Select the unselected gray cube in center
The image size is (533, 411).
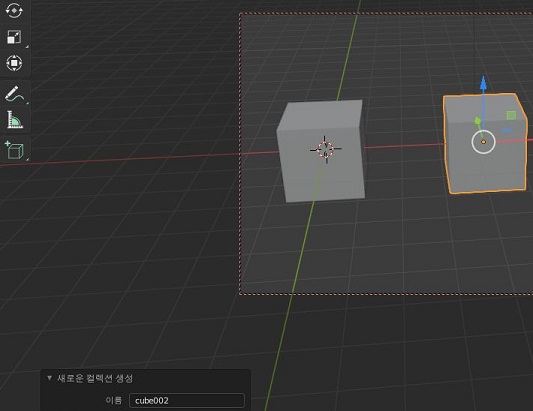[x=321, y=151]
